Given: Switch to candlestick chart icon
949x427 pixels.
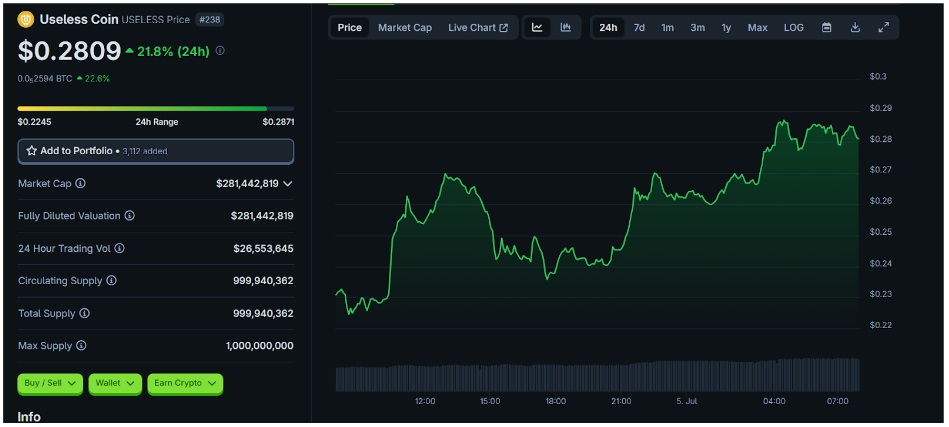Looking at the screenshot, I should 565,28.
